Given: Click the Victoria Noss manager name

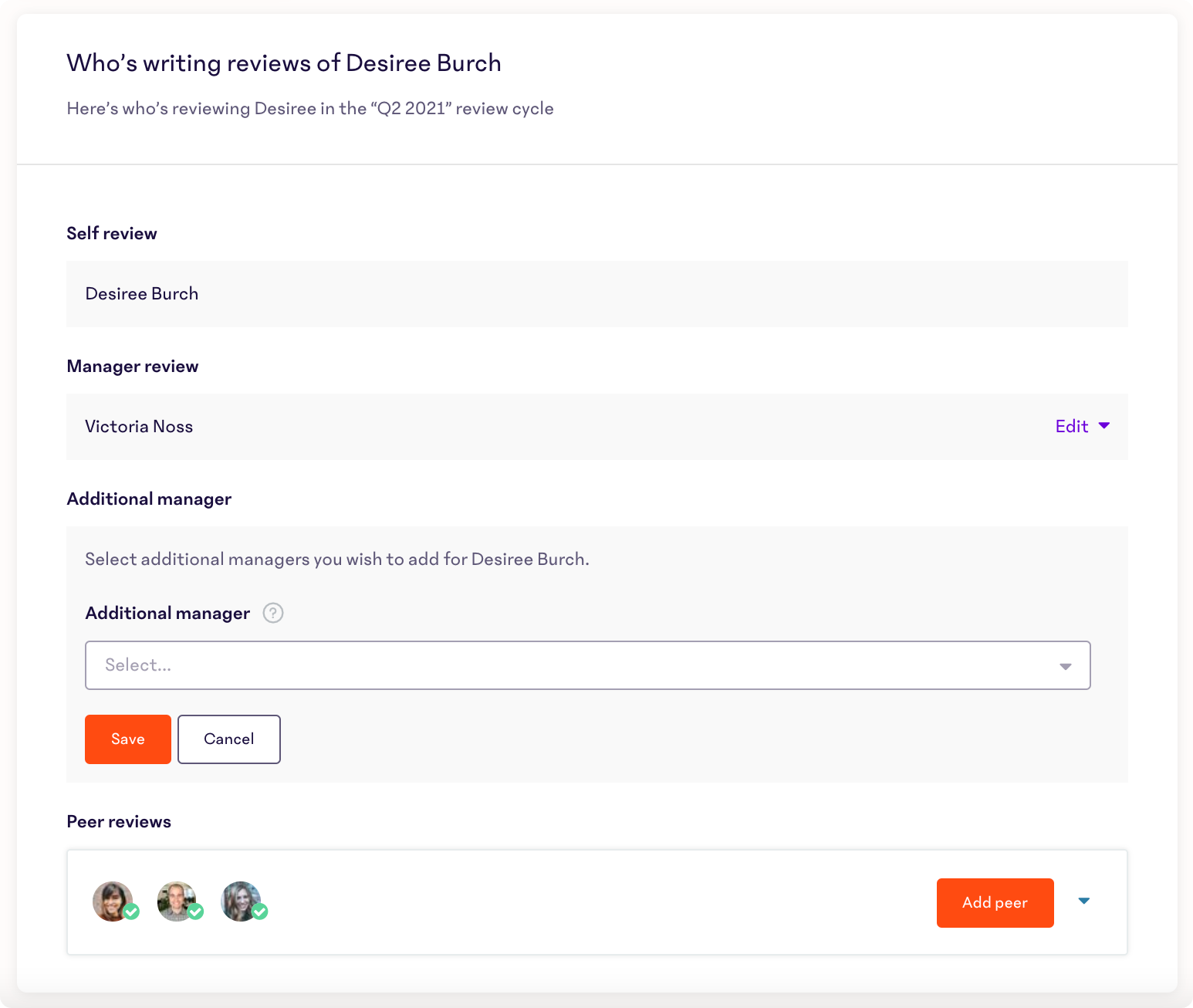Looking at the screenshot, I should [139, 427].
